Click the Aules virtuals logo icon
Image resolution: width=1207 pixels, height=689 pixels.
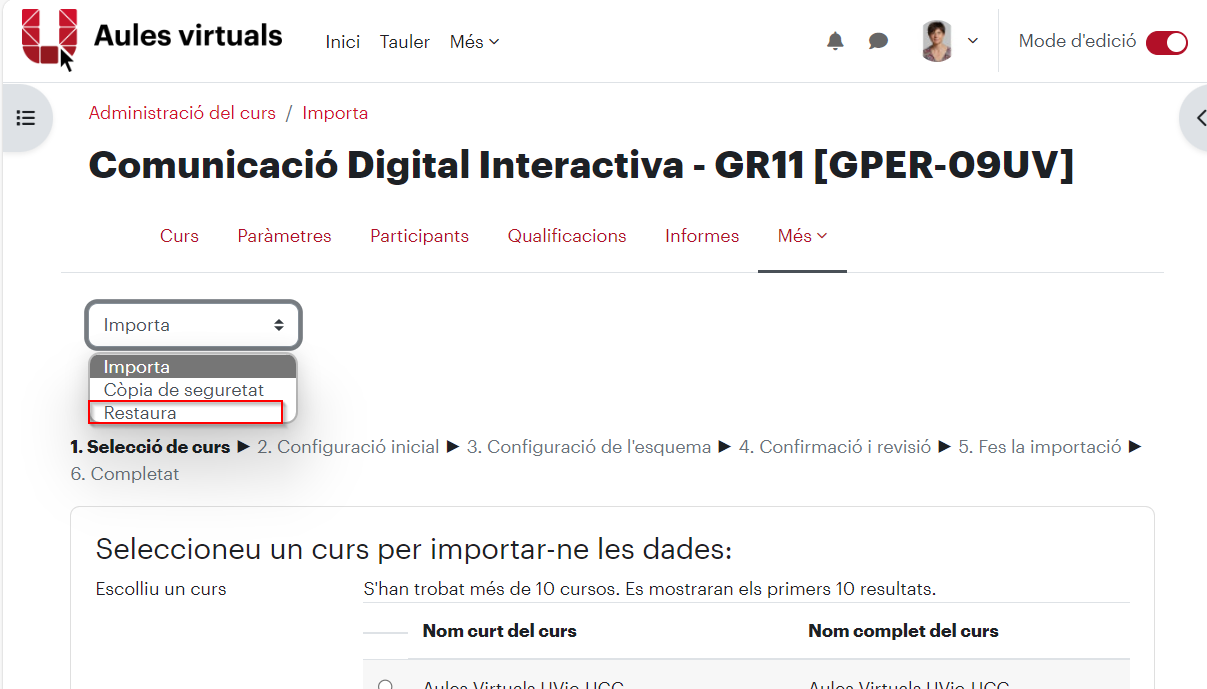tap(49, 37)
